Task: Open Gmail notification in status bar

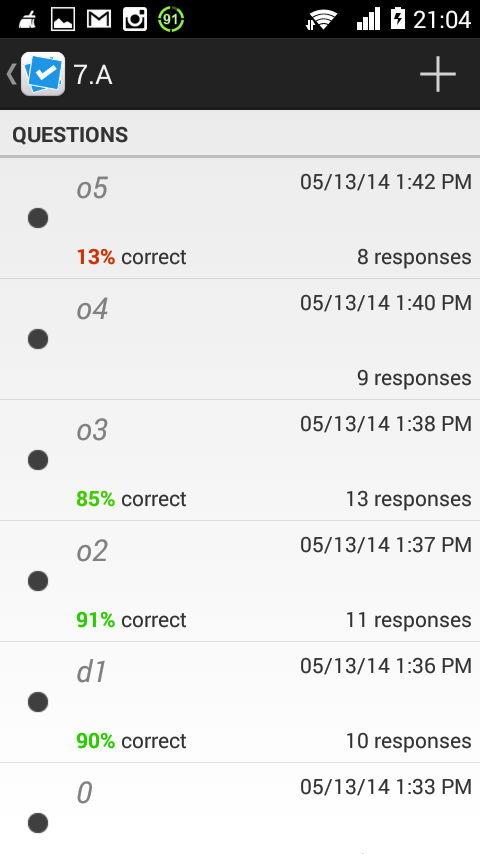Action: click(99, 20)
